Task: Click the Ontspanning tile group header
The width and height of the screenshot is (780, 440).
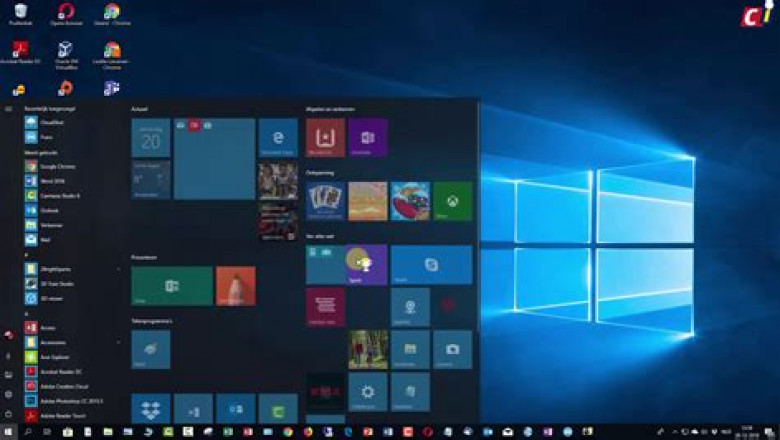Action: pos(319,173)
